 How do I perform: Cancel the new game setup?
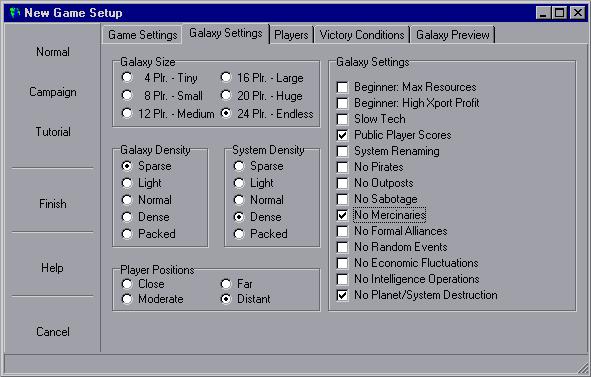[53, 332]
